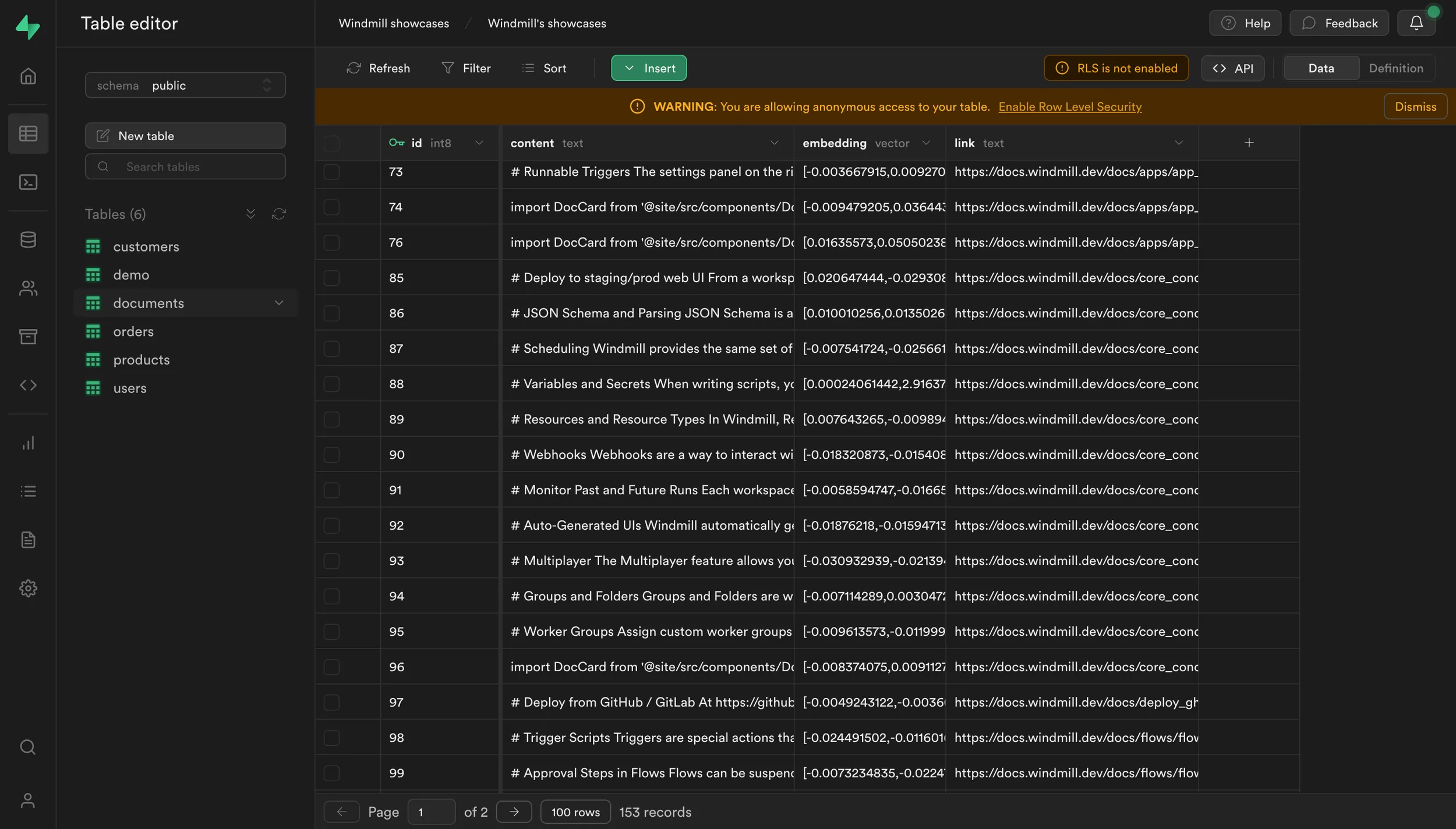Toggle the select-all rows header checkbox

tap(331, 143)
